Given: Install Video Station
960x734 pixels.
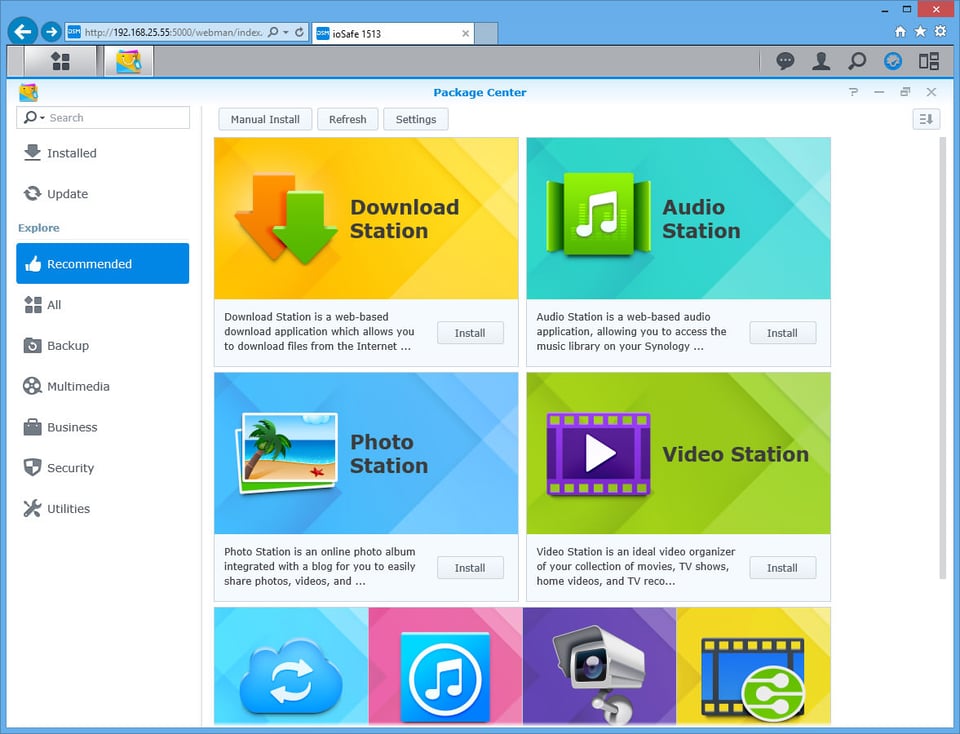Looking at the screenshot, I should (782, 568).
